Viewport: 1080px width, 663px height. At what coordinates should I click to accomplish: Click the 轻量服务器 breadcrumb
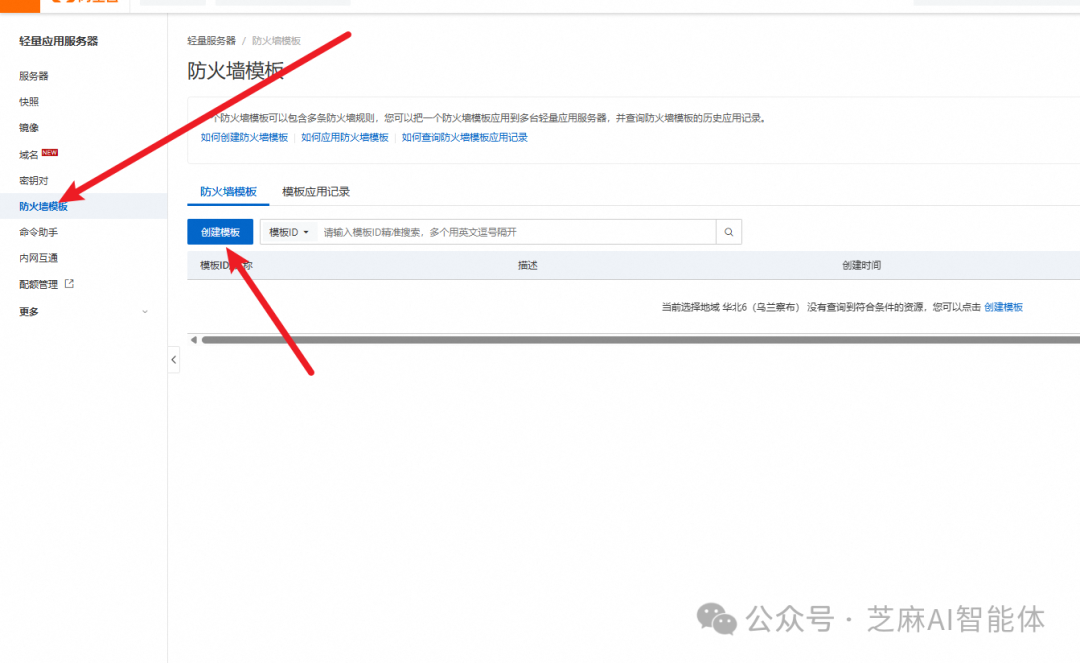pyautogui.click(x=211, y=41)
